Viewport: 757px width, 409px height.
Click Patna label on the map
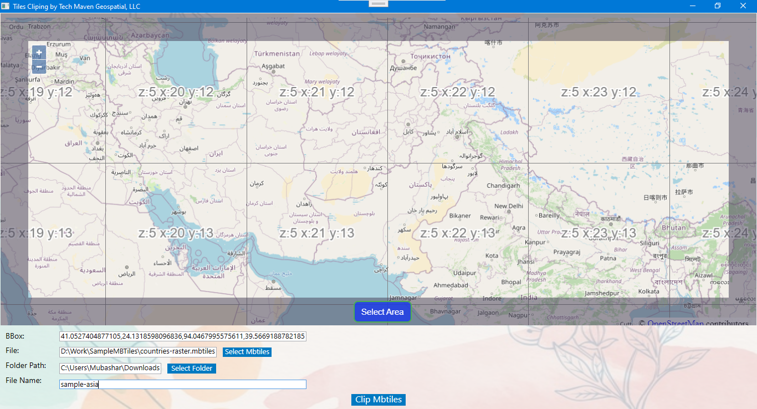pos(608,258)
